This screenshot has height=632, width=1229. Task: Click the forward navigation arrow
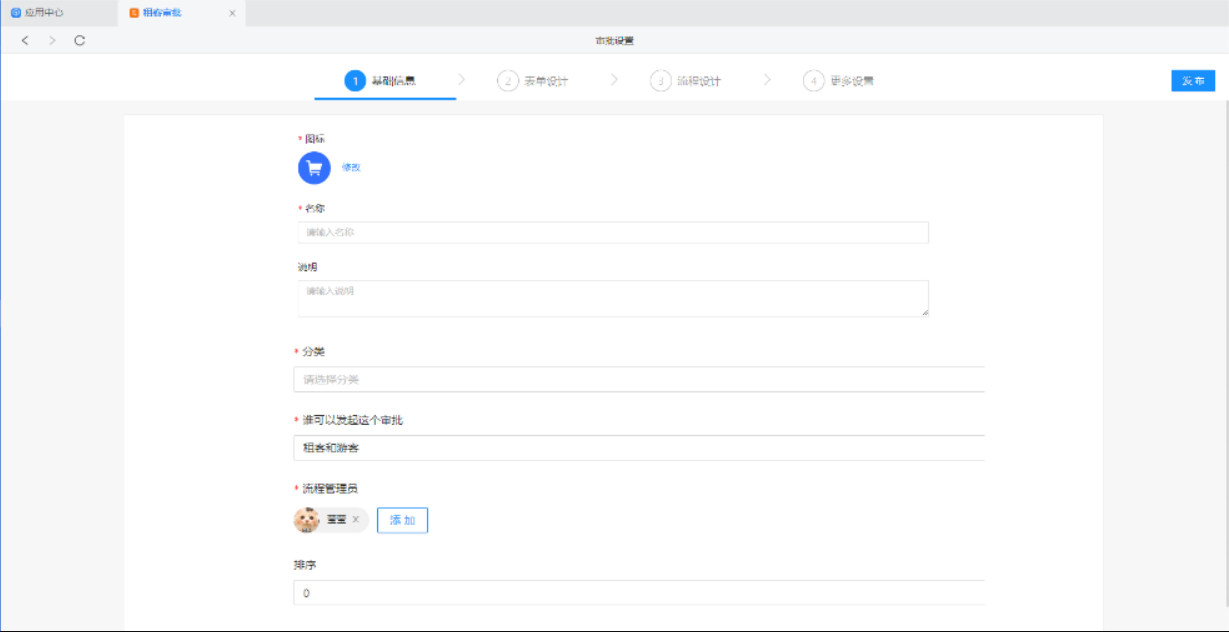(52, 41)
